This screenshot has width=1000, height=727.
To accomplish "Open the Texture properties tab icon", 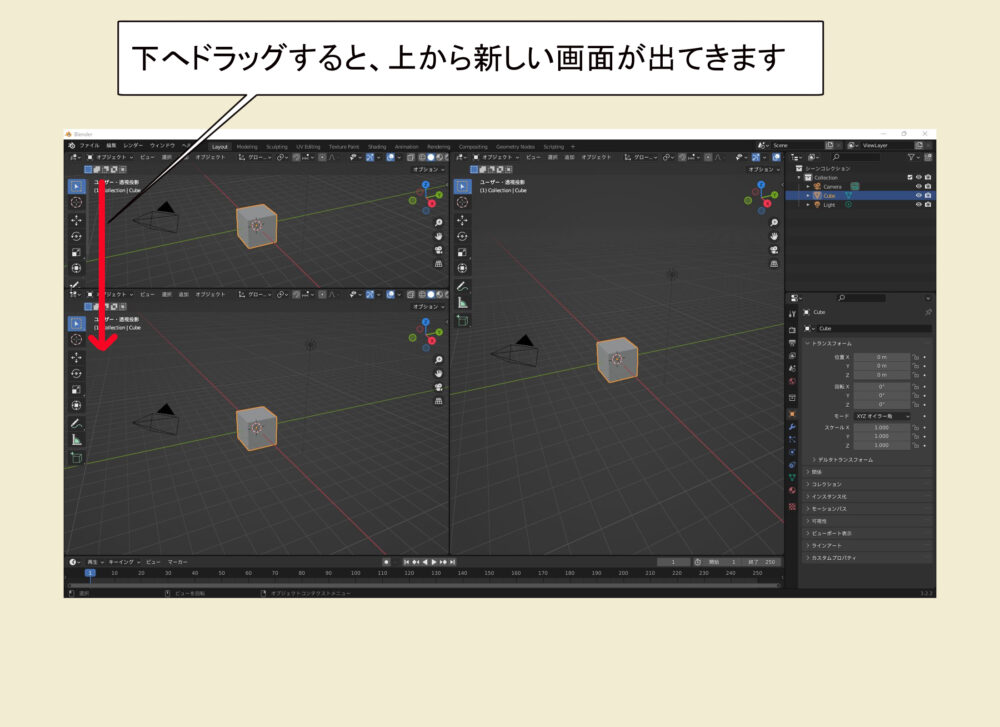I will coord(792,507).
